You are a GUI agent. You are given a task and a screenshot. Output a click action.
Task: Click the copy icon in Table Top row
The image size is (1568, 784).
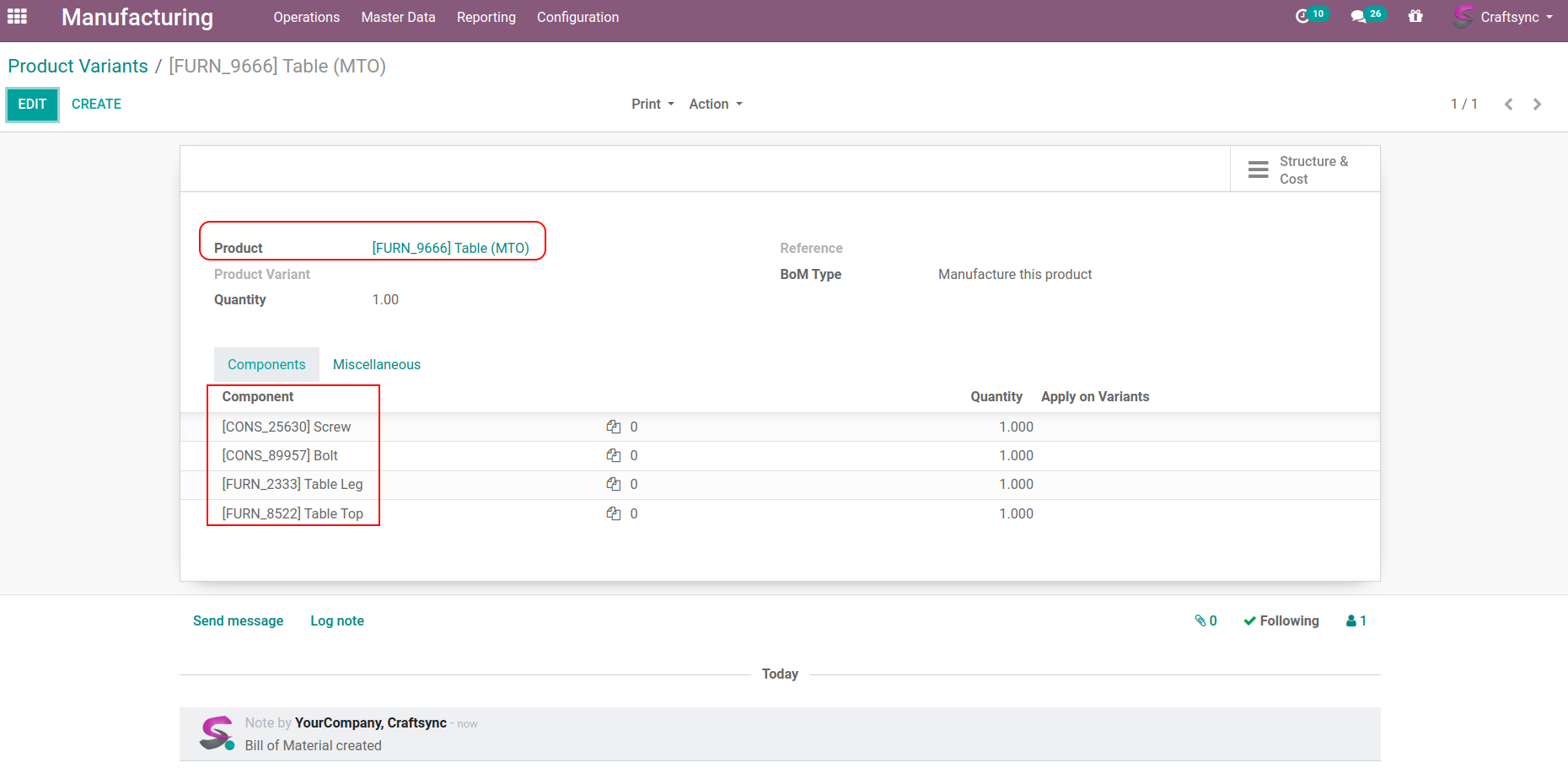(614, 514)
